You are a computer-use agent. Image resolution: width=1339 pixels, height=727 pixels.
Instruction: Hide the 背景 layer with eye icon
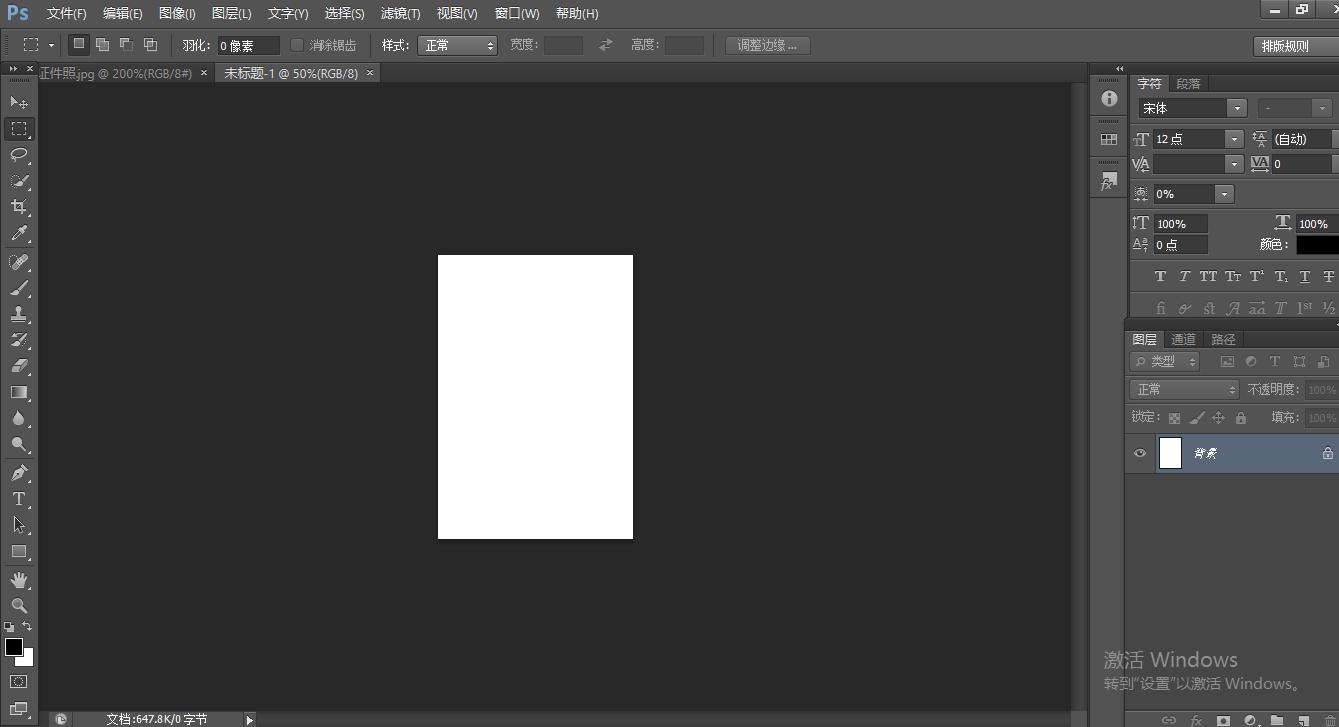[x=1140, y=453]
